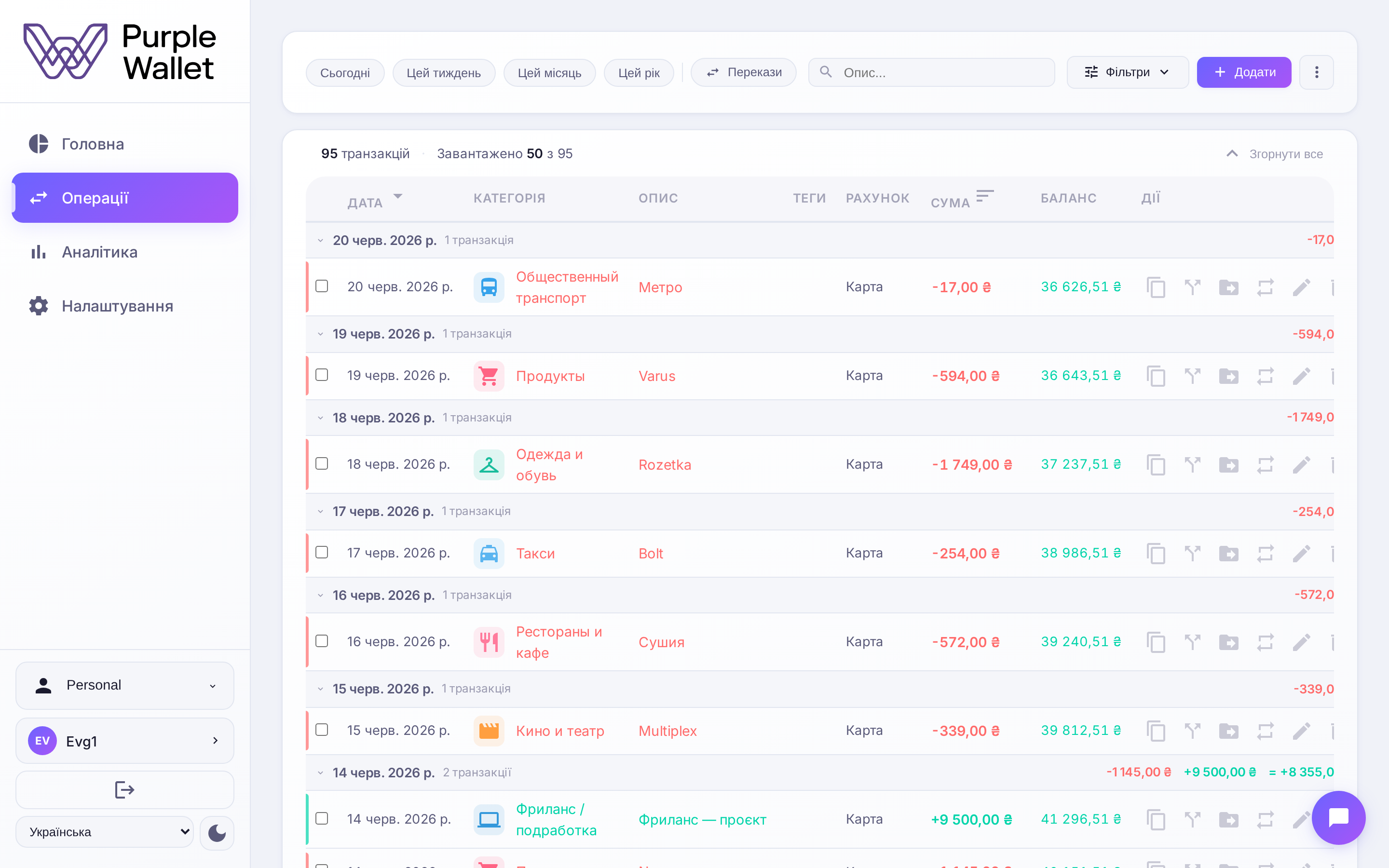This screenshot has width=1389, height=868.
Task: Sort by the ДАТА column header
Action: pyautogui.click(x=375, y=200)
